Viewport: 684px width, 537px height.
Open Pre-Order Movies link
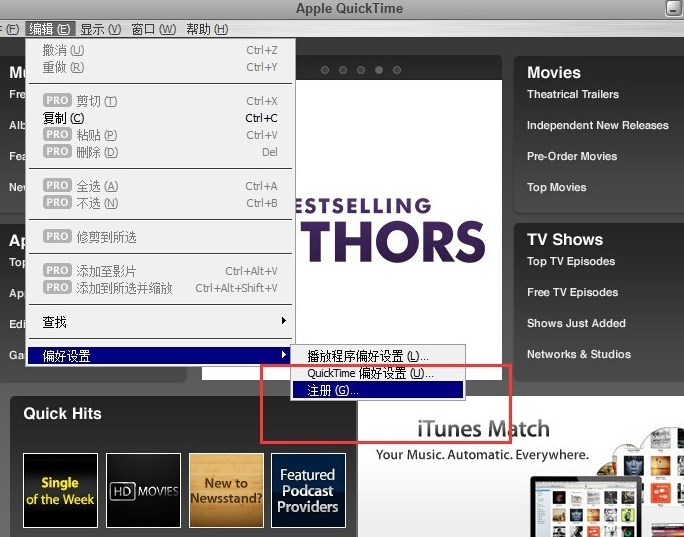tap(572, 156)
